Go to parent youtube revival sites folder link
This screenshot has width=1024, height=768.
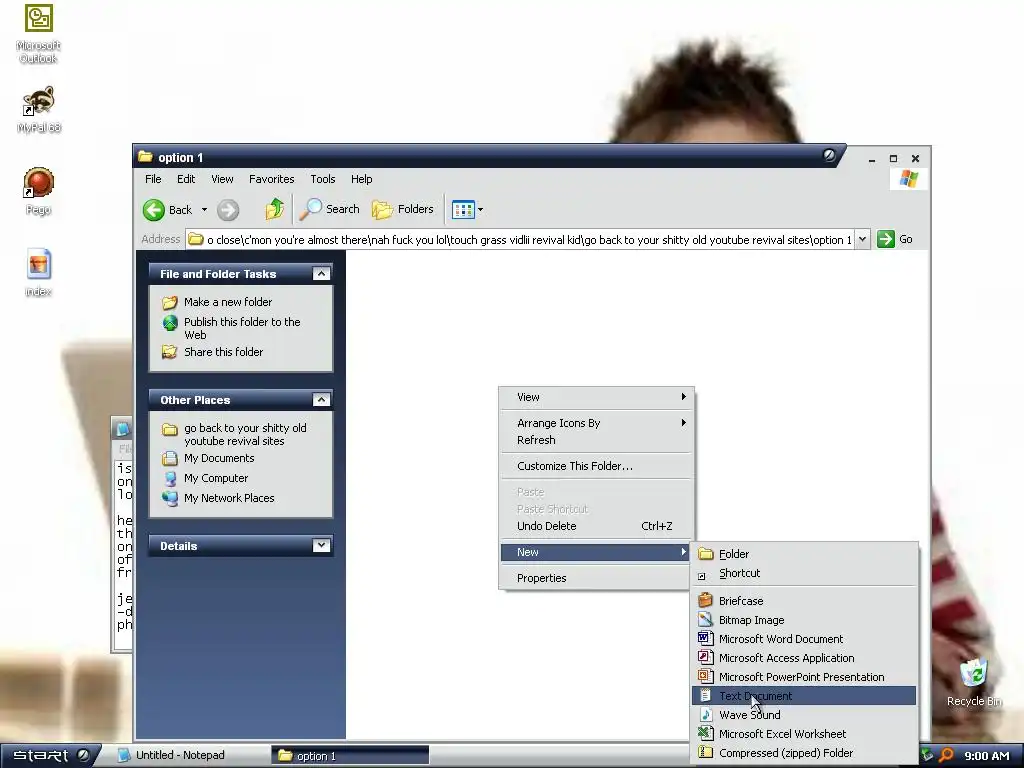[x=245, y=434]
